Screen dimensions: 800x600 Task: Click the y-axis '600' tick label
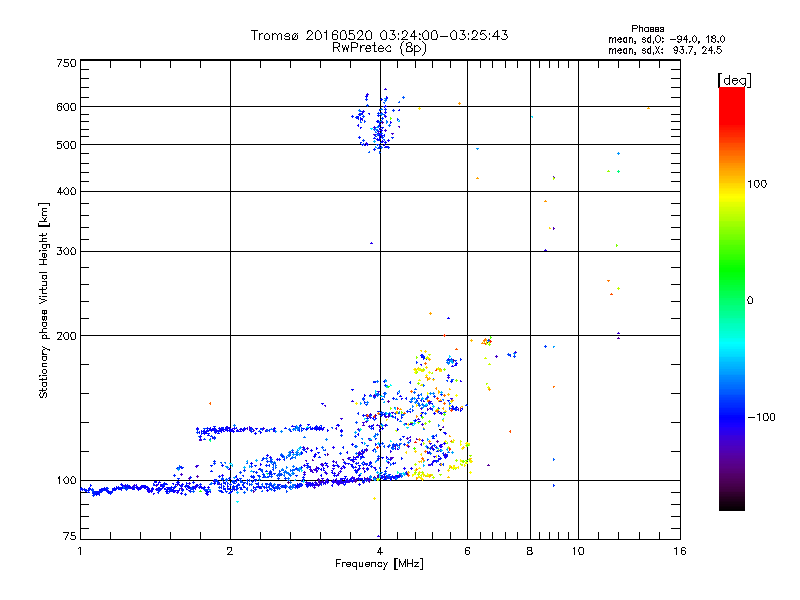click(x=66, y=107)
